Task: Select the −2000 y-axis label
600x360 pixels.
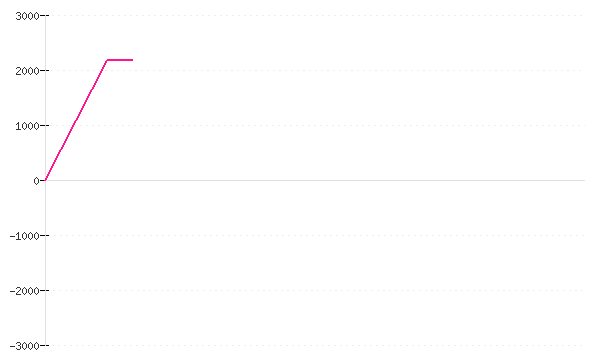Action: [24, 291]
